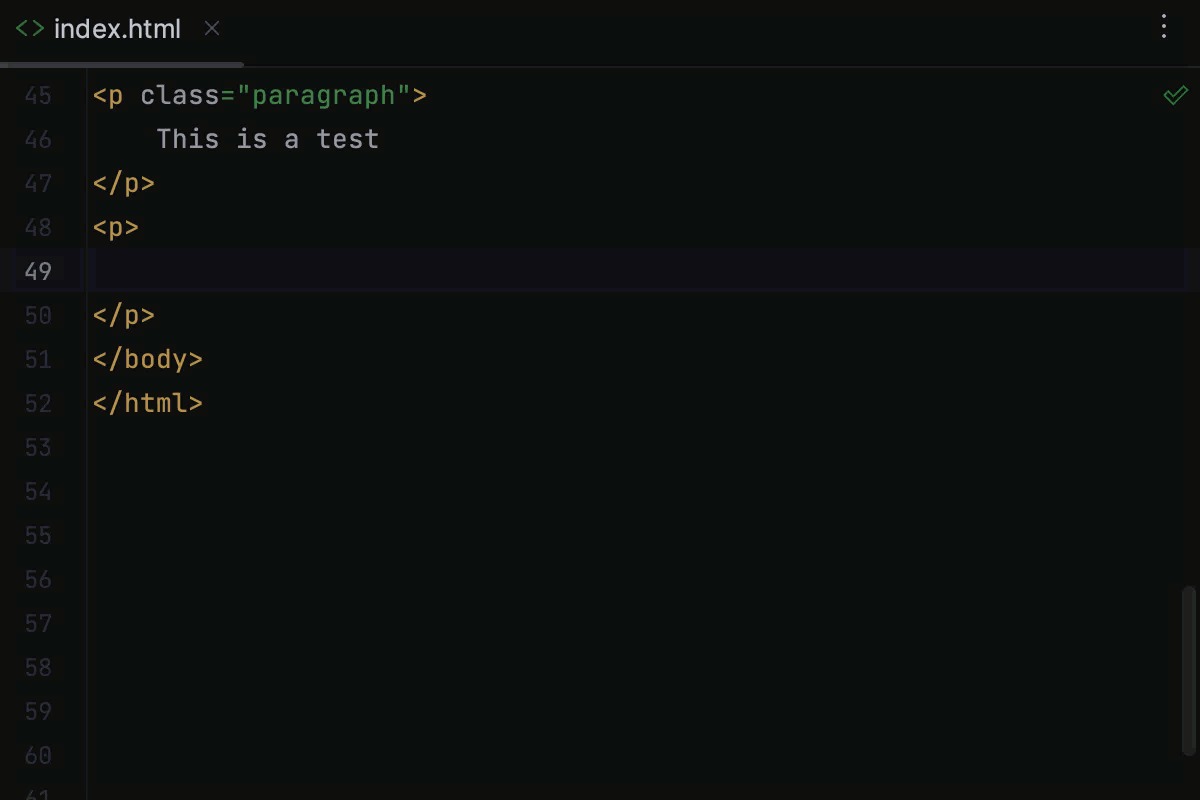Click the HTML file type icon beside index.html
The height and width of the screenshot is (800, 1200).
pyautogui.click(x=28, y=28)
